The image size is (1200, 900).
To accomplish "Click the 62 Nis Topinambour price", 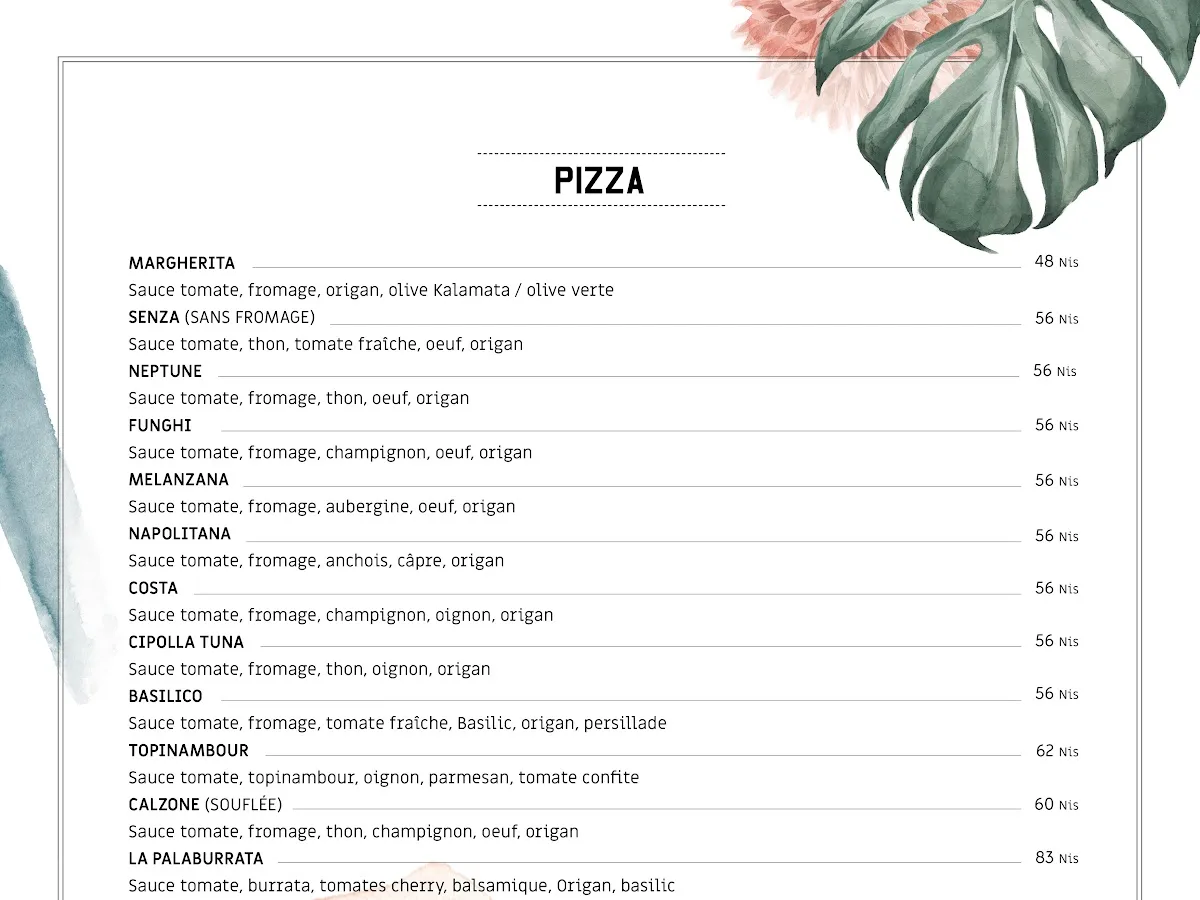I will (x=1056, y=751).
